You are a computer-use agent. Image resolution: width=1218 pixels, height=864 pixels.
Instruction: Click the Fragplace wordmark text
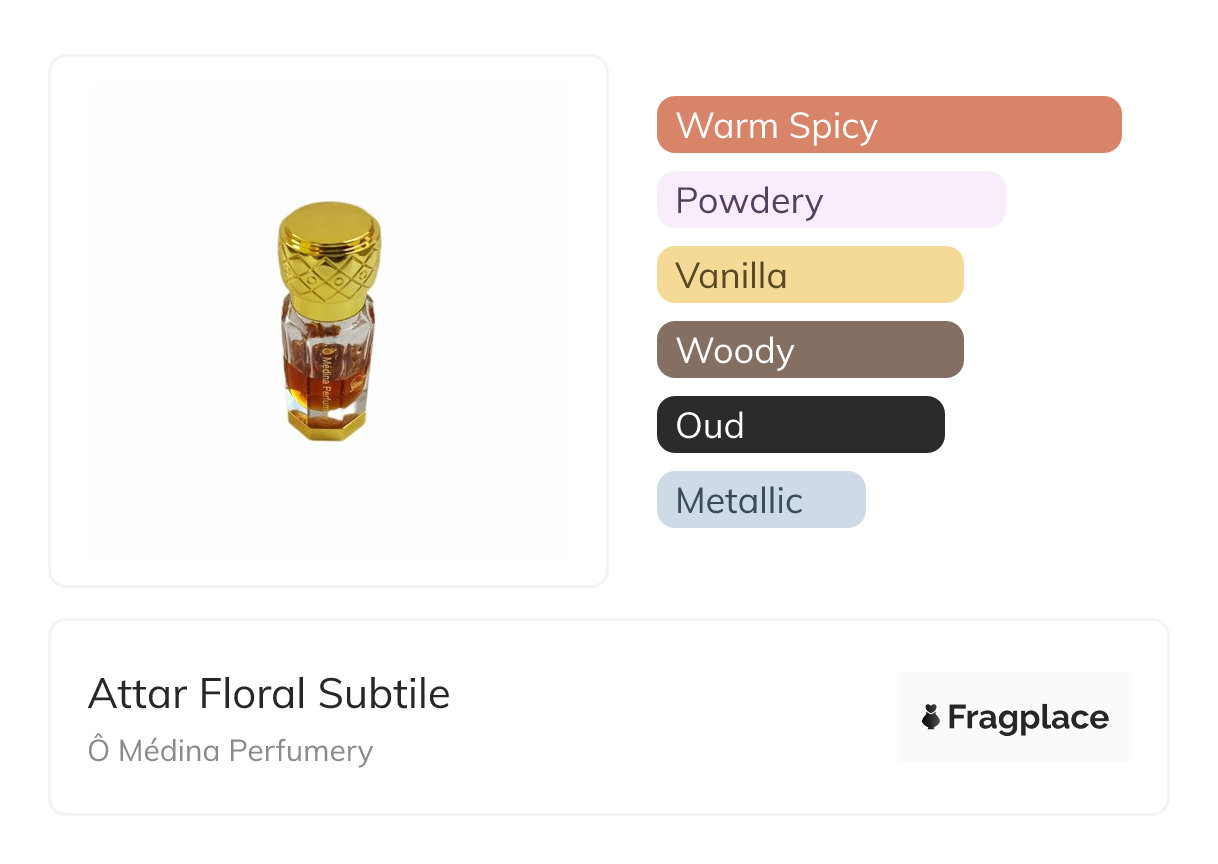coord(1028,718)
